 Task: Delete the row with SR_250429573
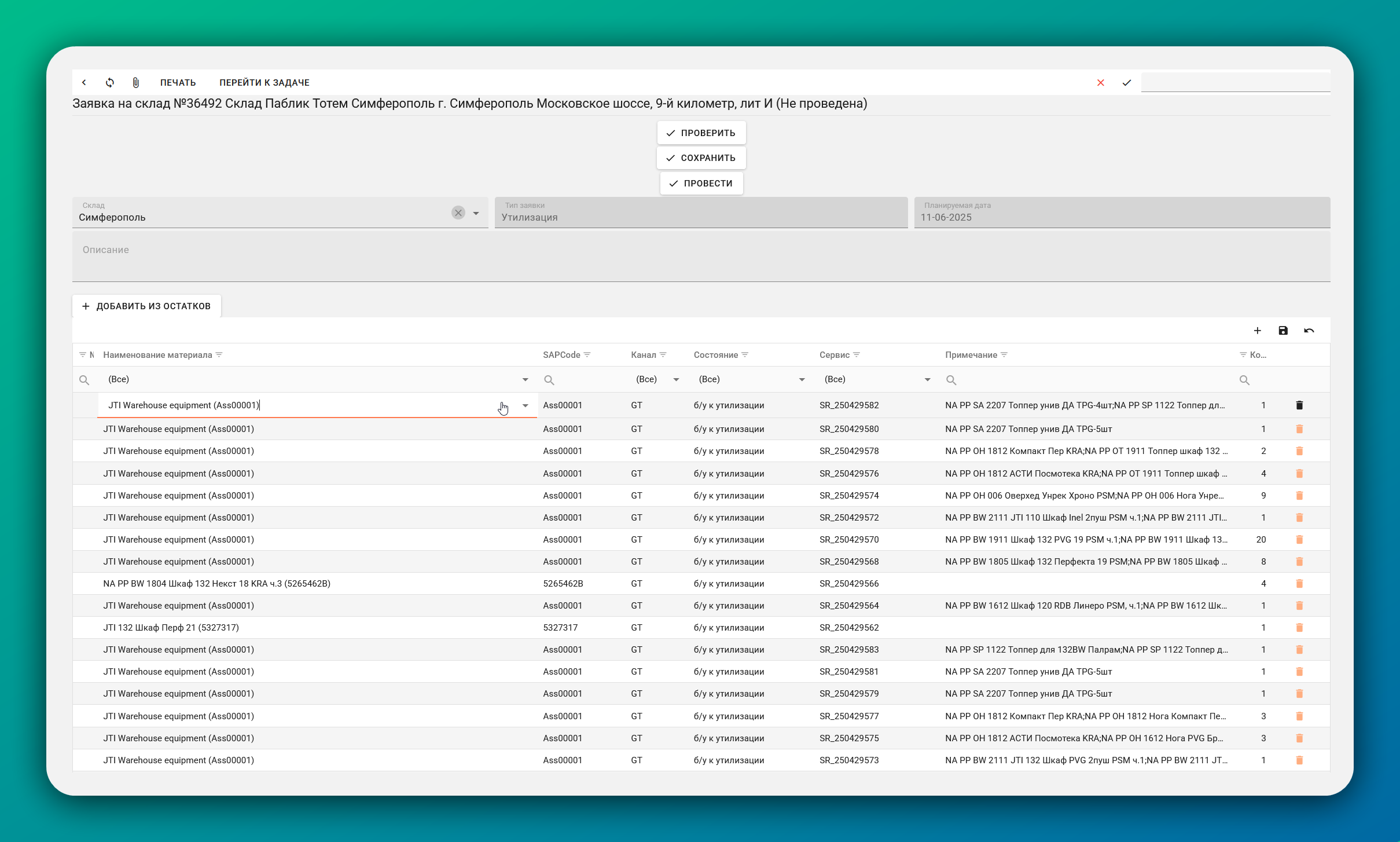1299,760
